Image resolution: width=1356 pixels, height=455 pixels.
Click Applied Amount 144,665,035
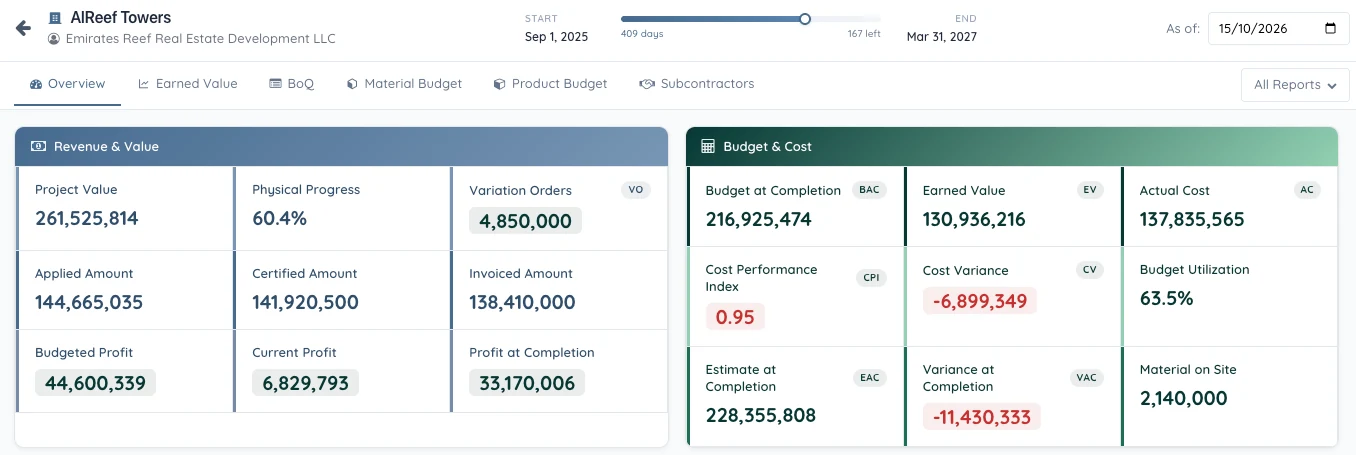tap(89, 302)
